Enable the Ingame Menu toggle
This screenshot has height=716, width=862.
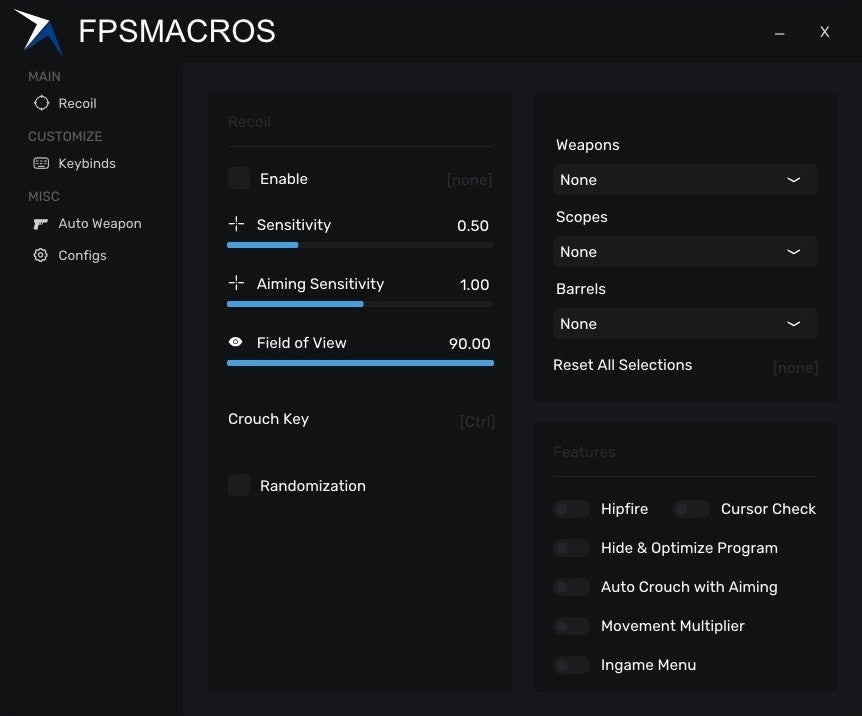(571, 665)
